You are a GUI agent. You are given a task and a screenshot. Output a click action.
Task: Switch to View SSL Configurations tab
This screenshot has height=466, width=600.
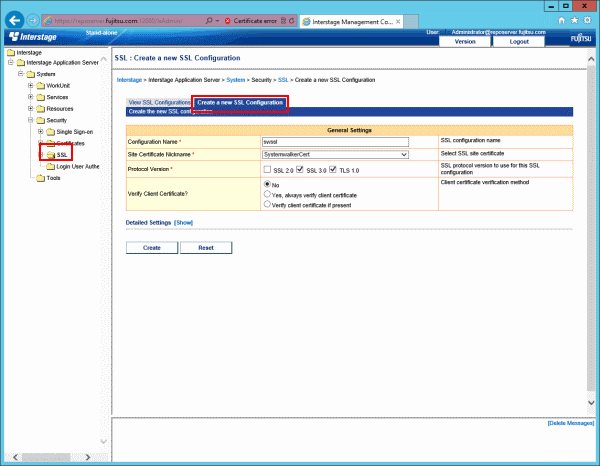click(x=159, y=103)
